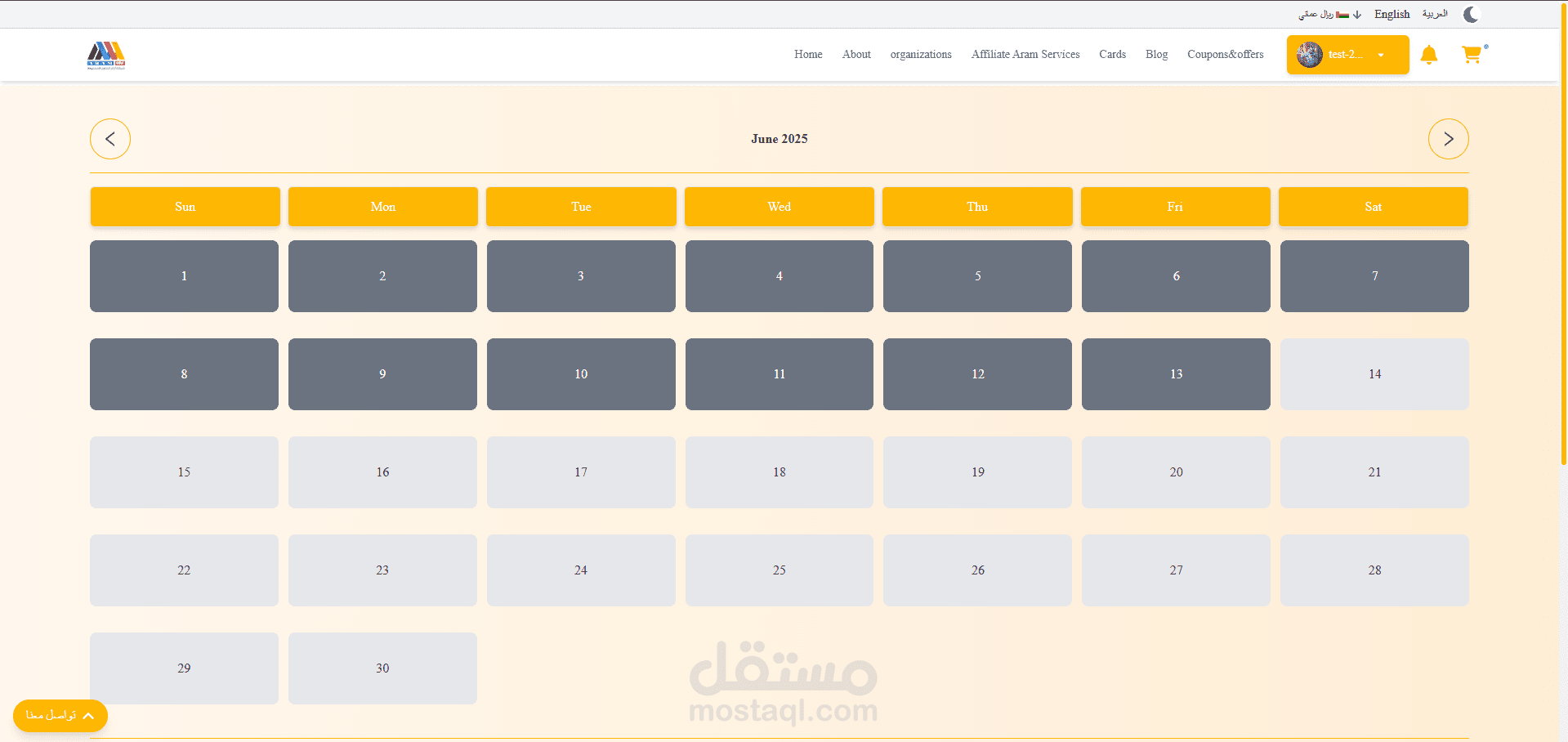Choose the 19th date cell

tap(977, 472)
